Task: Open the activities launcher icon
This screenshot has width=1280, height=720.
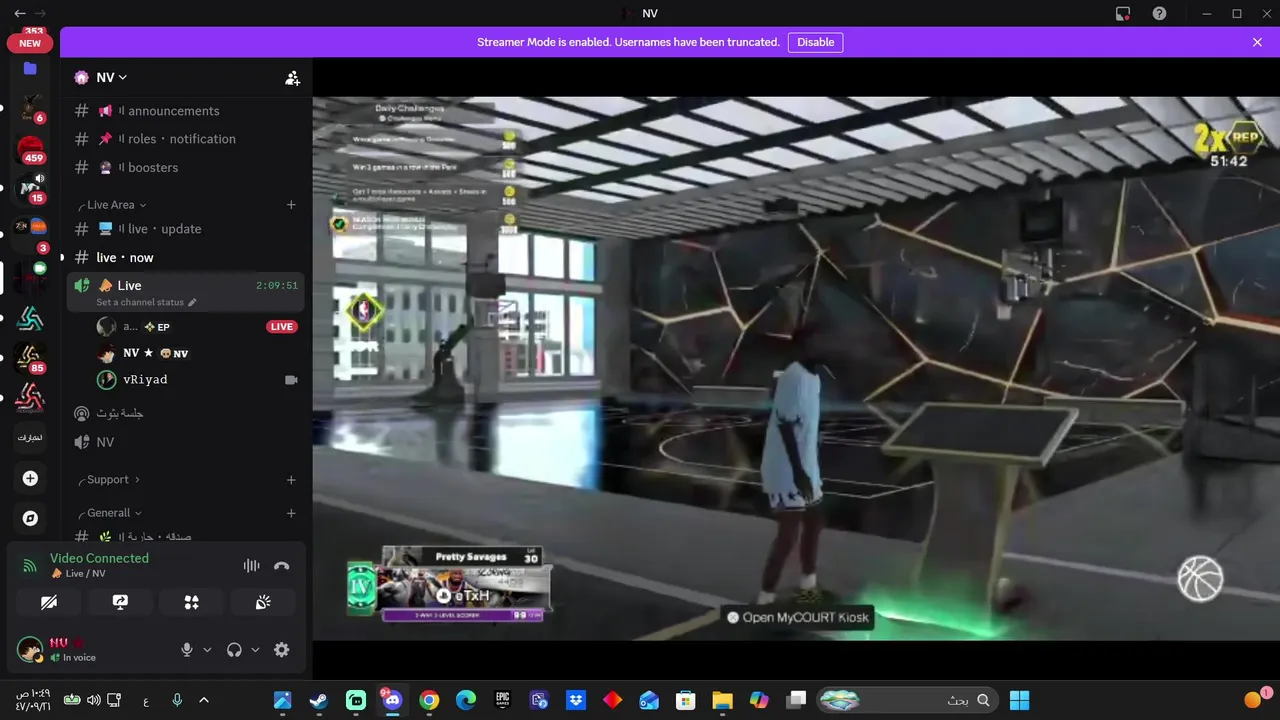Action: pyautogui.click(x=191, y=602)
